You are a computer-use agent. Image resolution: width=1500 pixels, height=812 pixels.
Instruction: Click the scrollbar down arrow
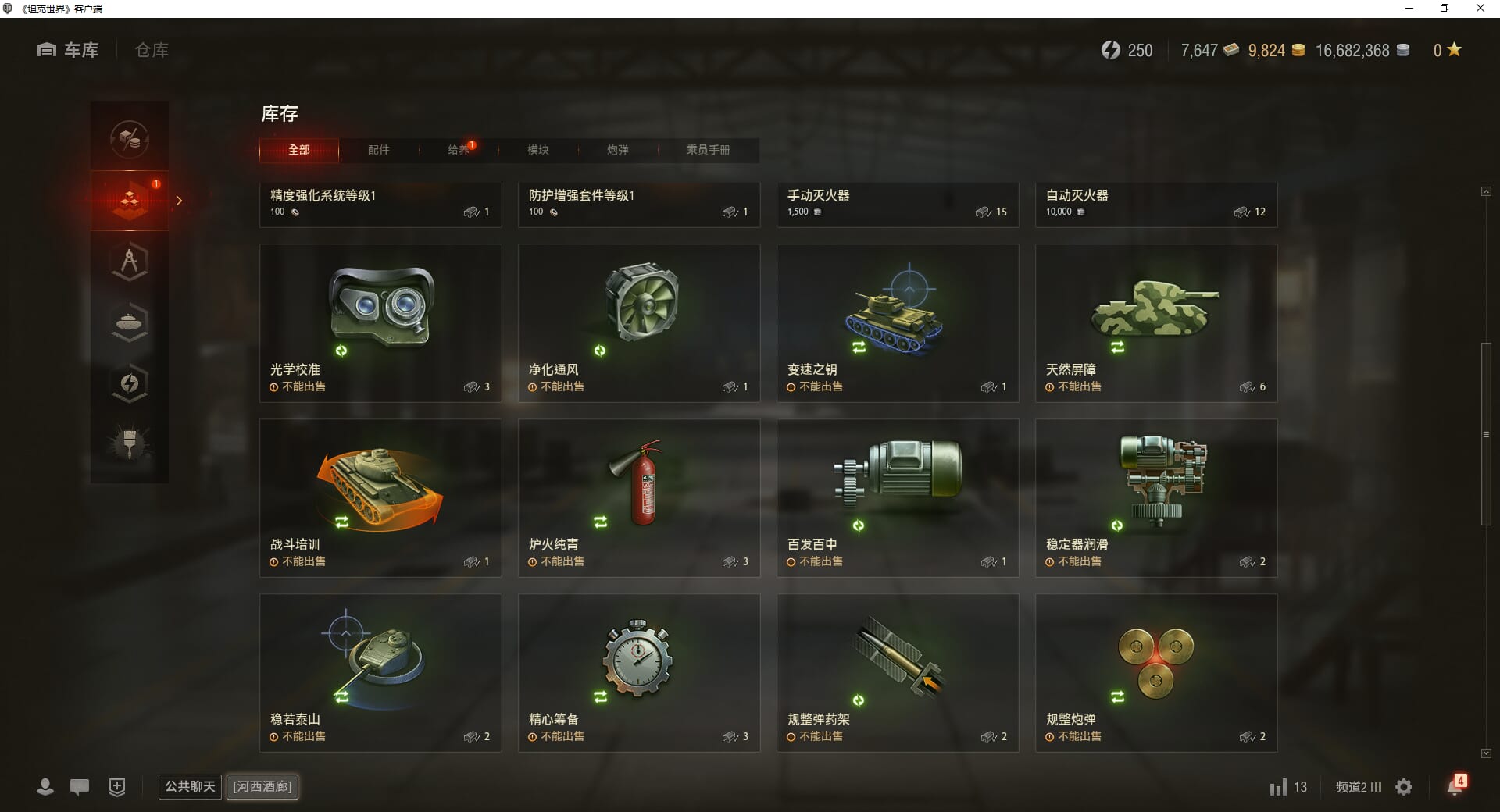(x=1486, y=753)
